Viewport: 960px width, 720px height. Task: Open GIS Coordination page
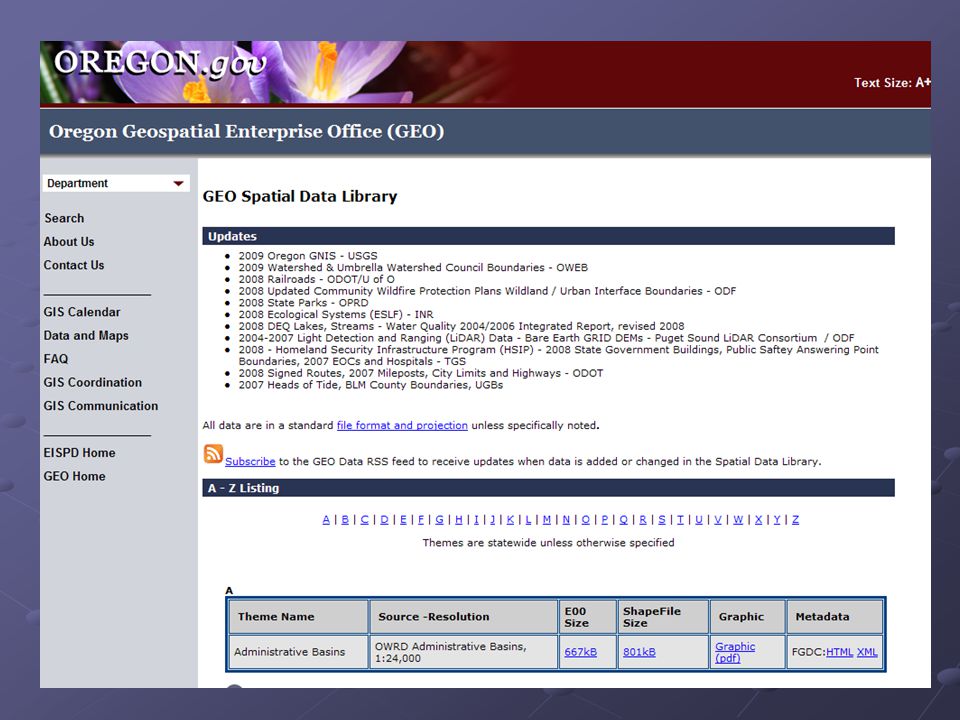pyautogui.click(x=92, y=382)
